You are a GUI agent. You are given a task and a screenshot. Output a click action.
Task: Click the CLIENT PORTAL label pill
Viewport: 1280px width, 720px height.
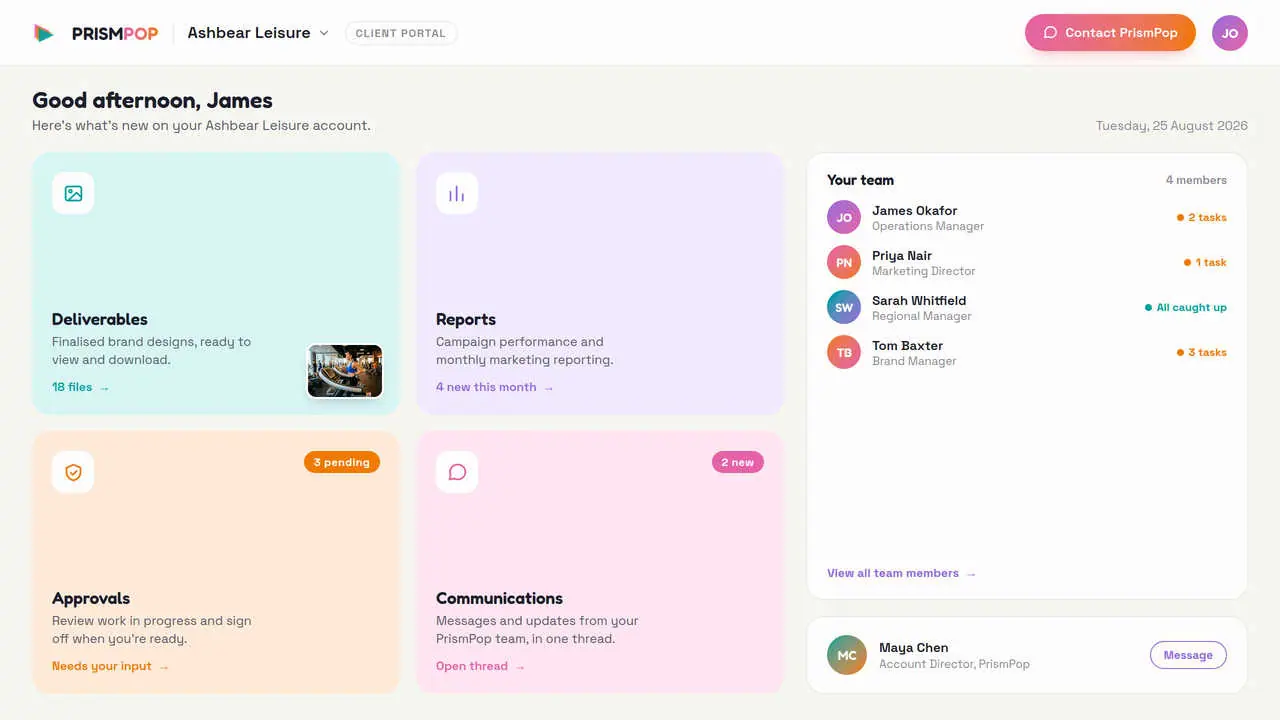pyautogui.click(x=401, y=33)
